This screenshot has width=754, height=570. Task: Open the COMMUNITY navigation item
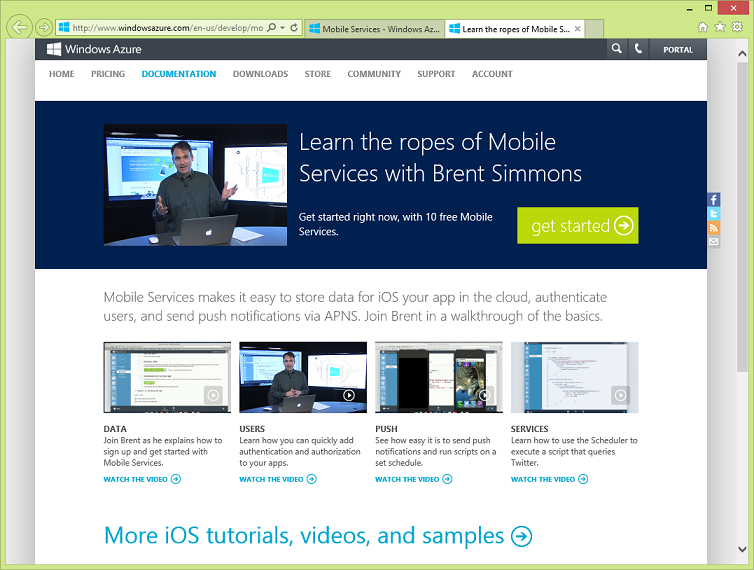pyautogui.click(x=374, y=74)
